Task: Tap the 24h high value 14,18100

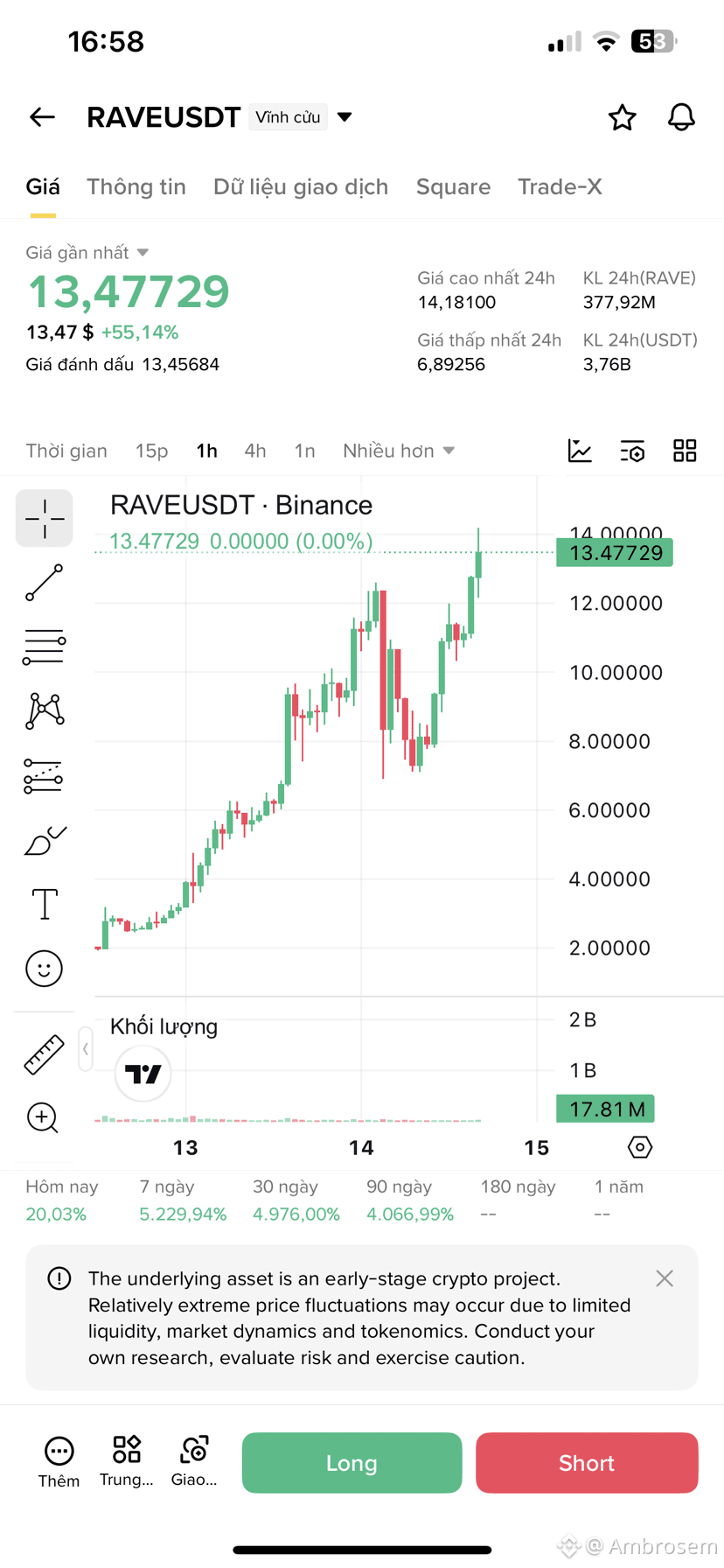Action: tap(456, 303)
